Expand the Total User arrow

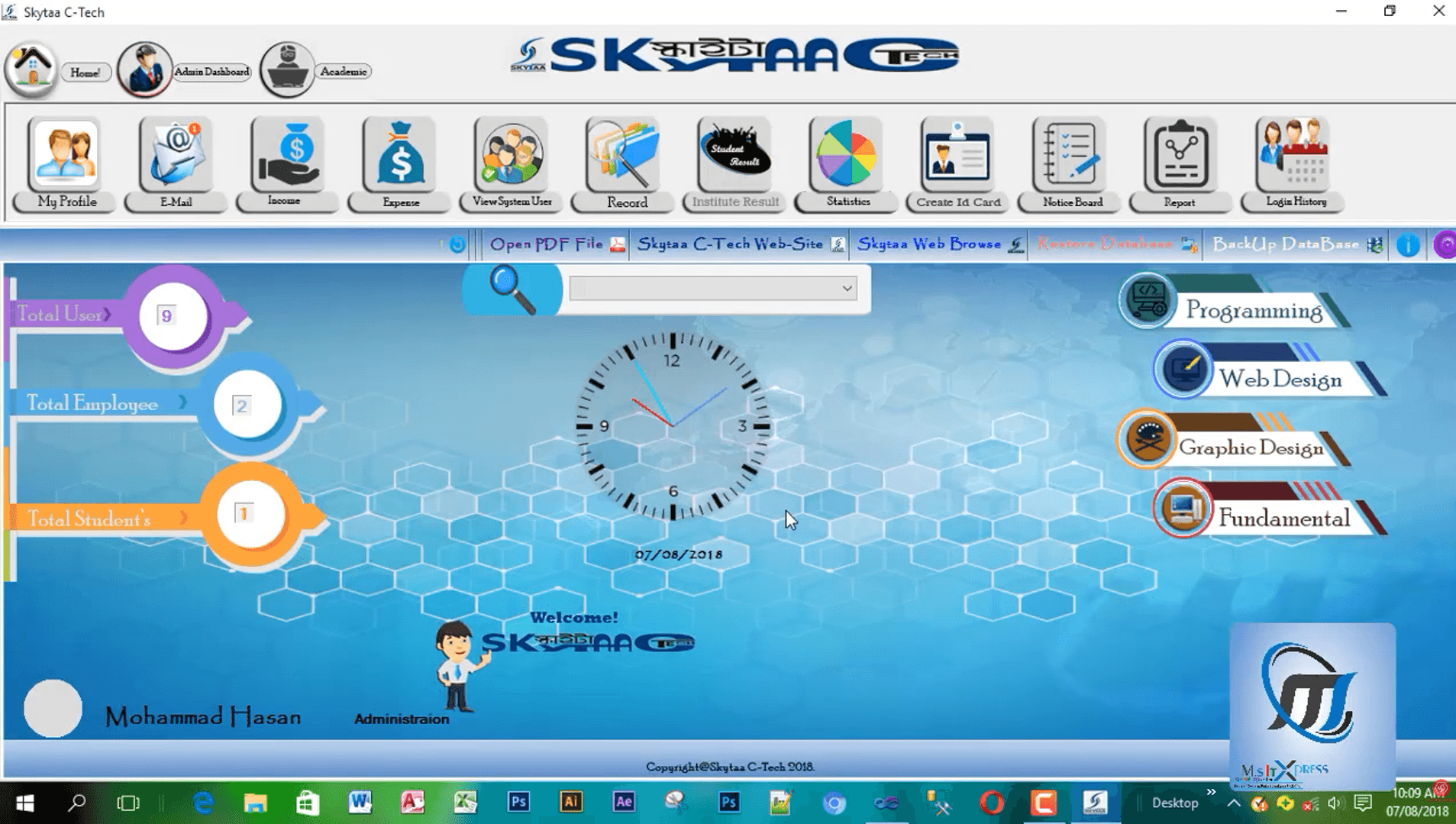(x=108, y=314)
